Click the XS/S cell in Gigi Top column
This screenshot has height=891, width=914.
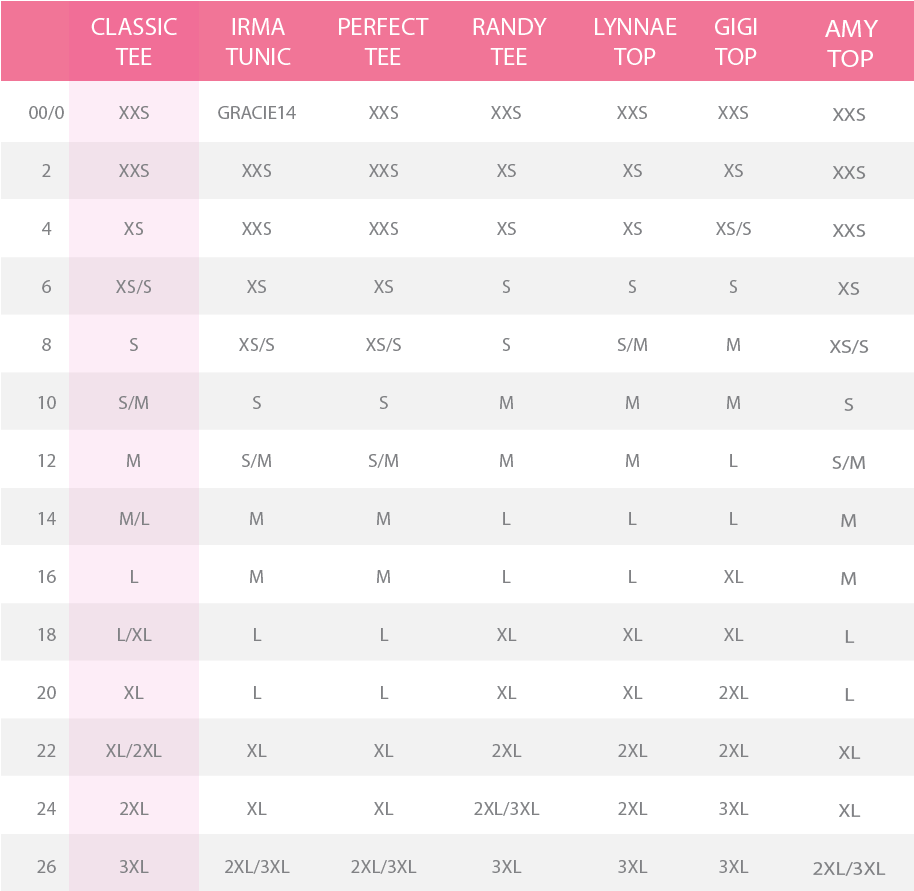point(733,229)
